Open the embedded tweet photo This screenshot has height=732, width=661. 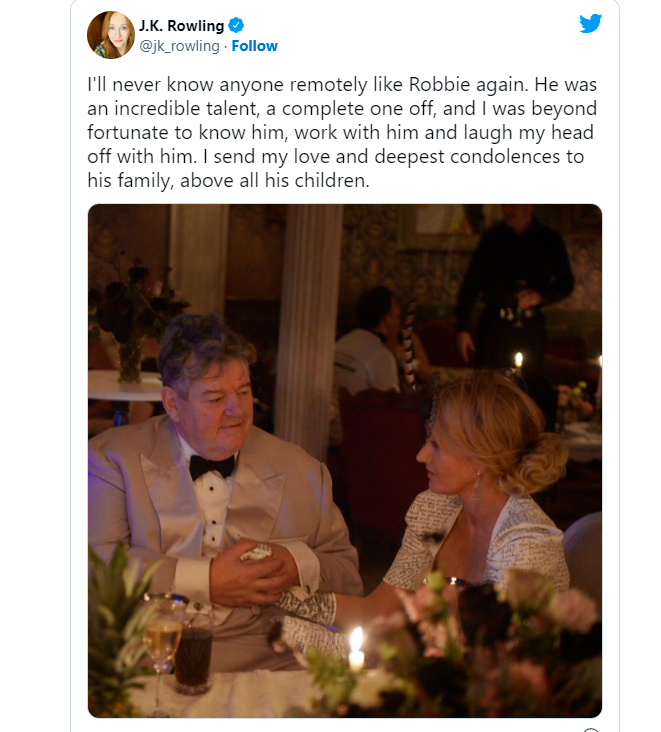tap(345, 460)
